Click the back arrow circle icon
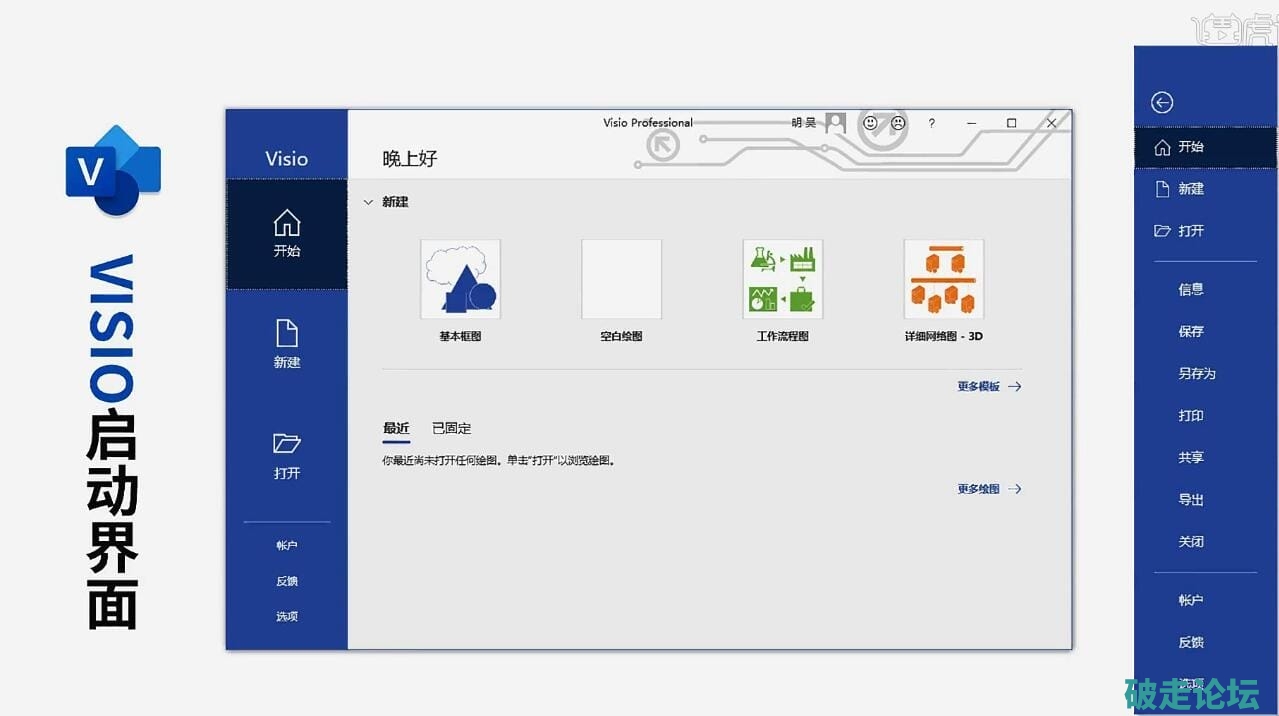 pyautogui.click(x=1162, y=102)
